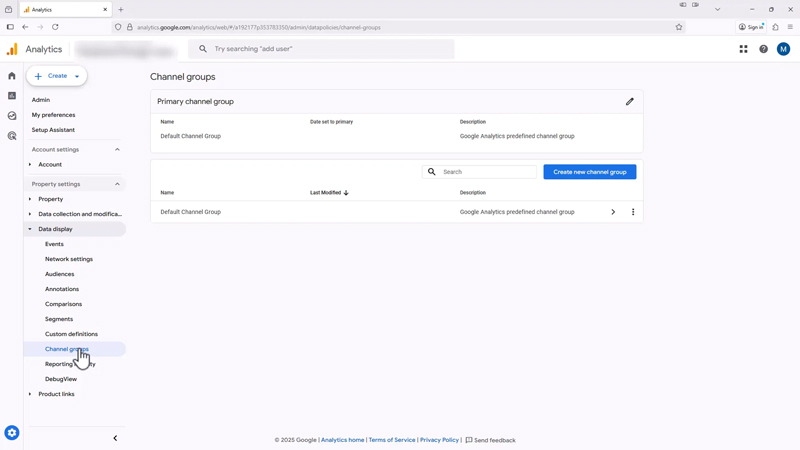Open the Help question mark icon

click(764, 49)
